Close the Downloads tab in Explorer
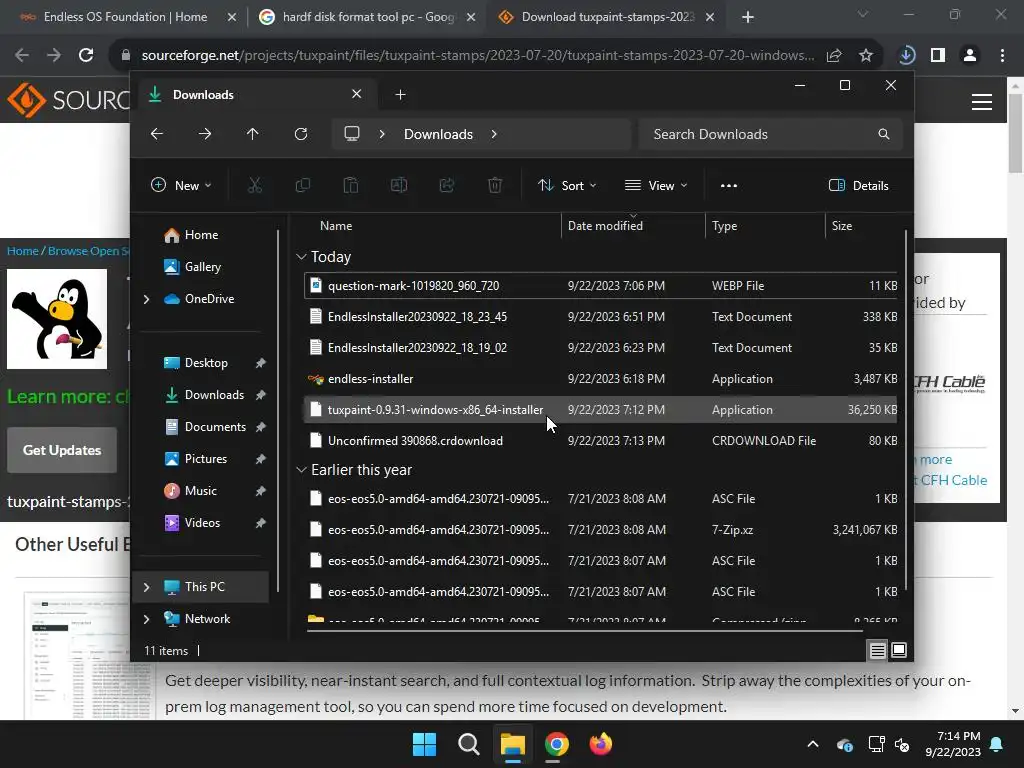This screenshot has width=1024, height=768. [357, 94]
